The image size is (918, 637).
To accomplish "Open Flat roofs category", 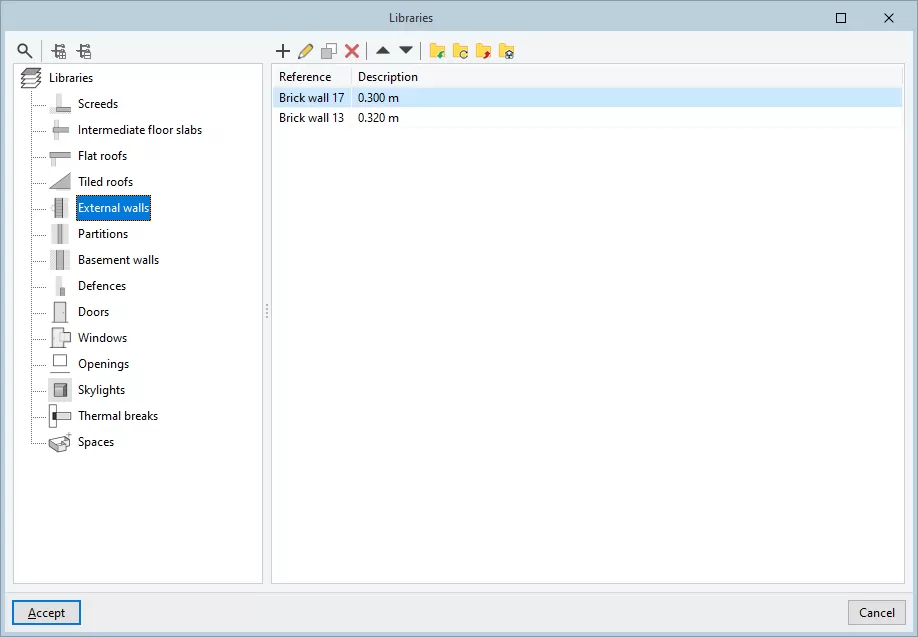I will click(102, 156).
